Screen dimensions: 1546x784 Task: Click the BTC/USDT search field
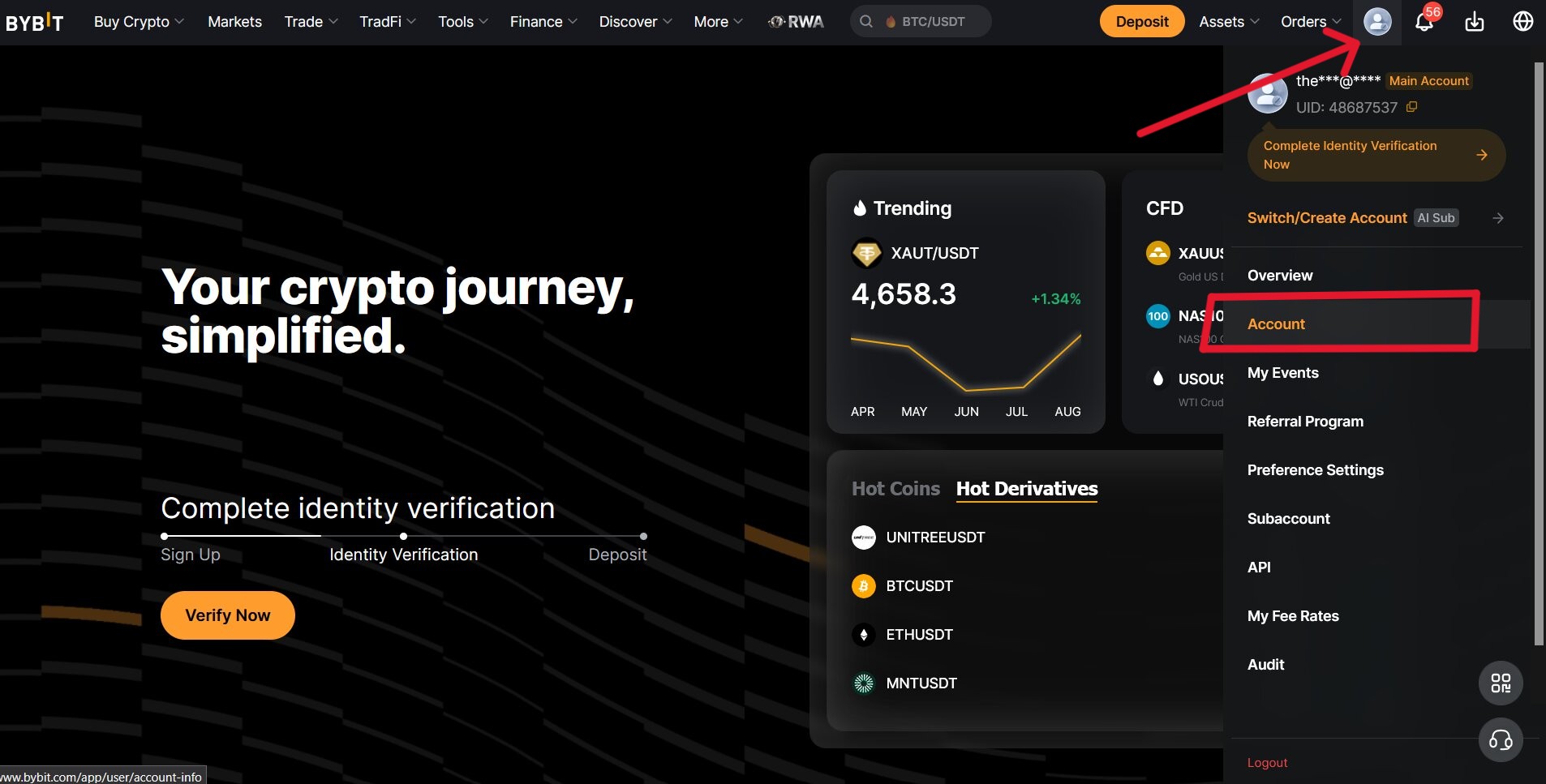[x=921, y=22]
